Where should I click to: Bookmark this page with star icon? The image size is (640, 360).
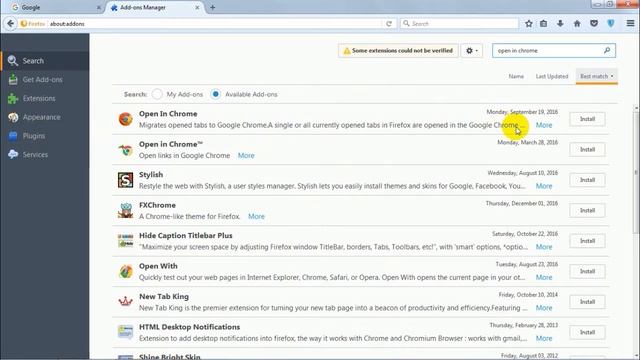point(529,24)
